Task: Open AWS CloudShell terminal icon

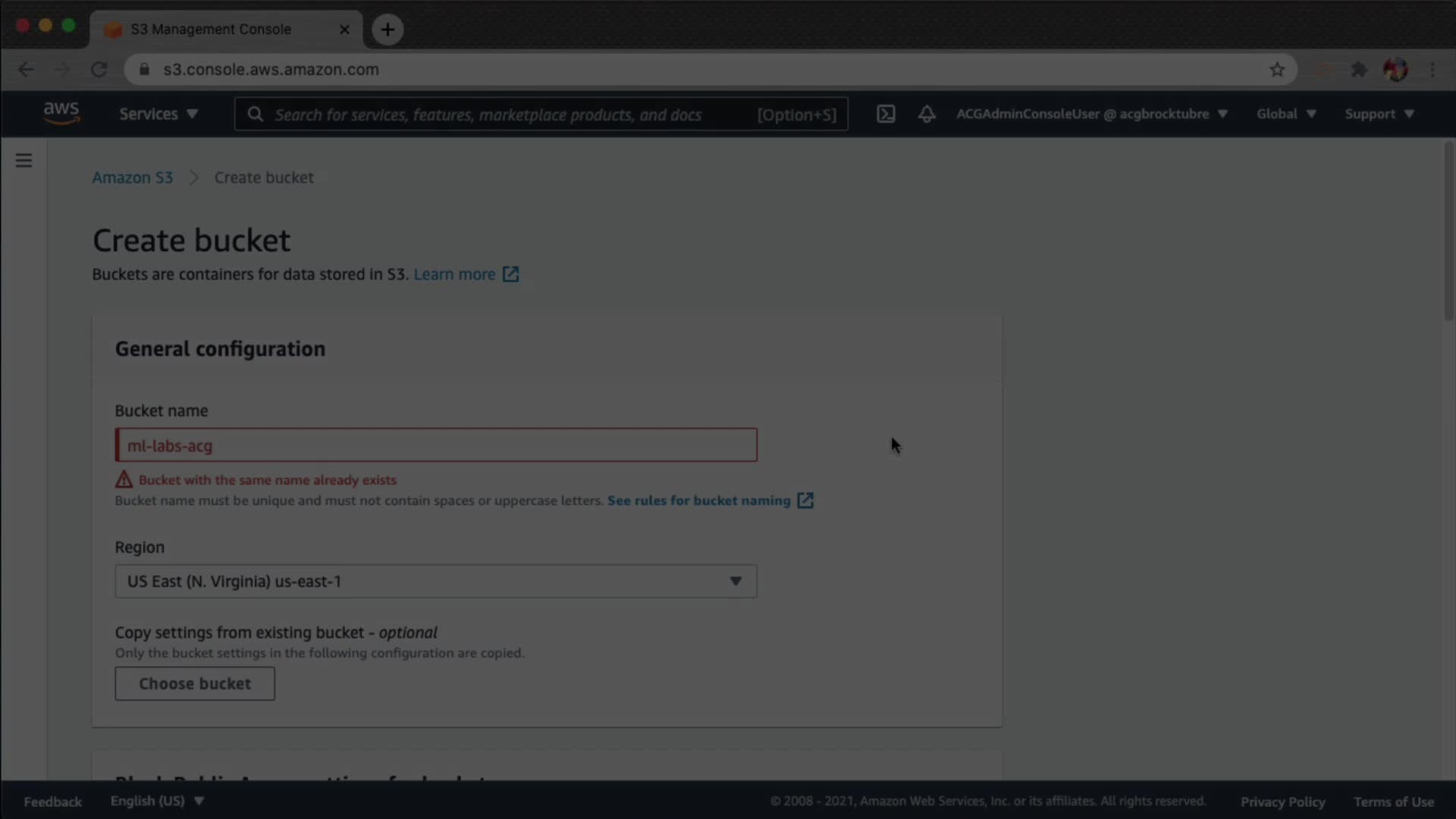Action: [886, 114]
